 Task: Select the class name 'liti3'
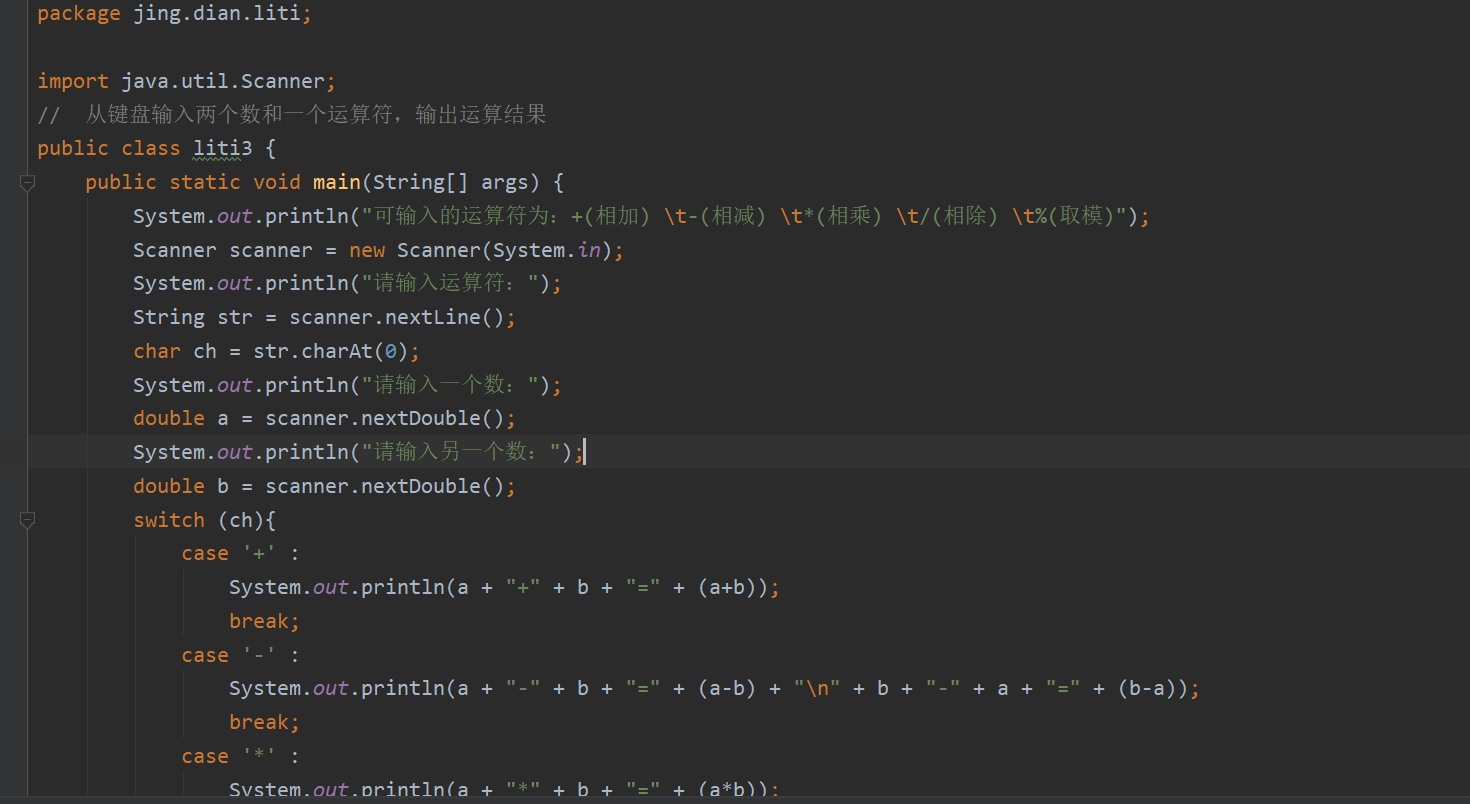coord(223,148)
